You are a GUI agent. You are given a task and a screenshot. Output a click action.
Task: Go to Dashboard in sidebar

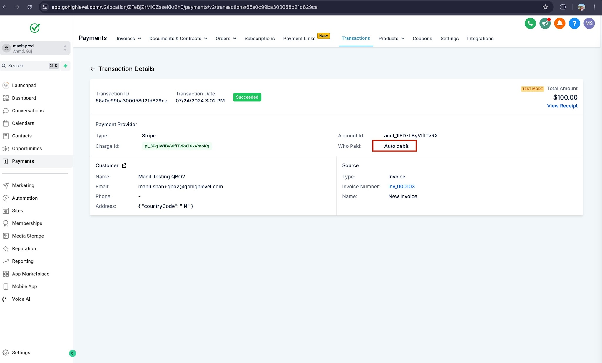tap(24, 98)
